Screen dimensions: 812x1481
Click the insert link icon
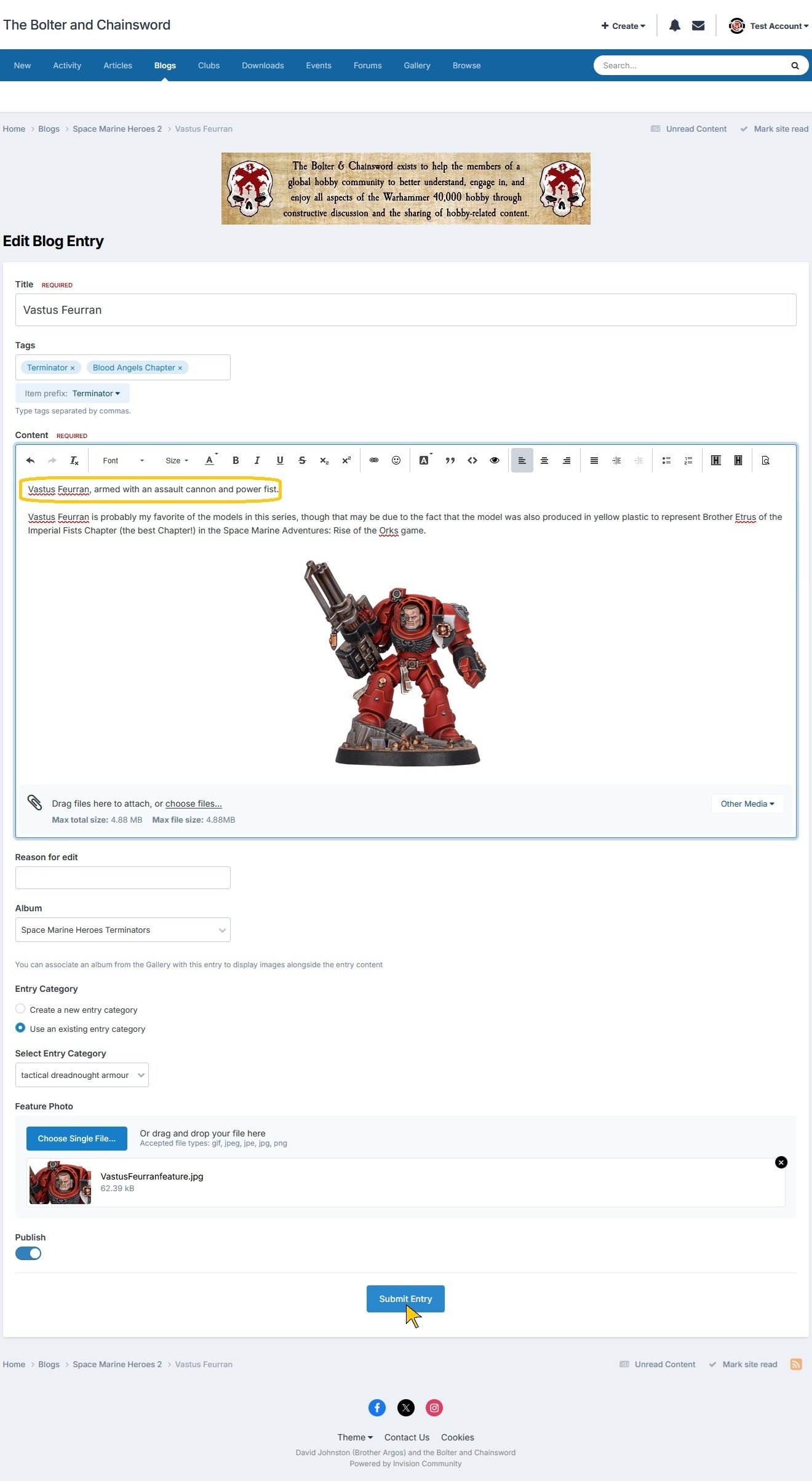pyautogui.click(x=374, y=460)
